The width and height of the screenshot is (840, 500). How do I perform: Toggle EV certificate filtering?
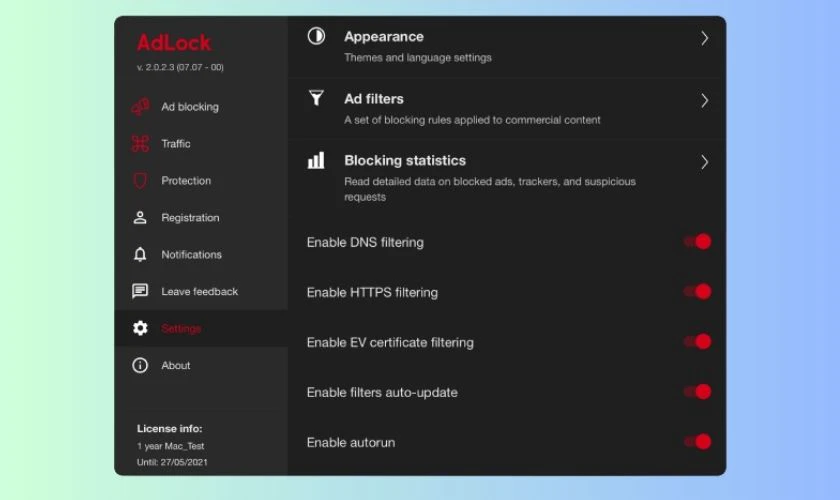(697, 342)
